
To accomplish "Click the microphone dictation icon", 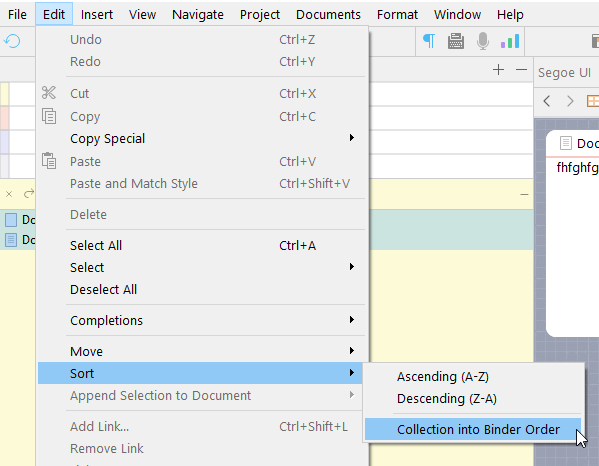I will pyautogui.click(x=483, y=41).
